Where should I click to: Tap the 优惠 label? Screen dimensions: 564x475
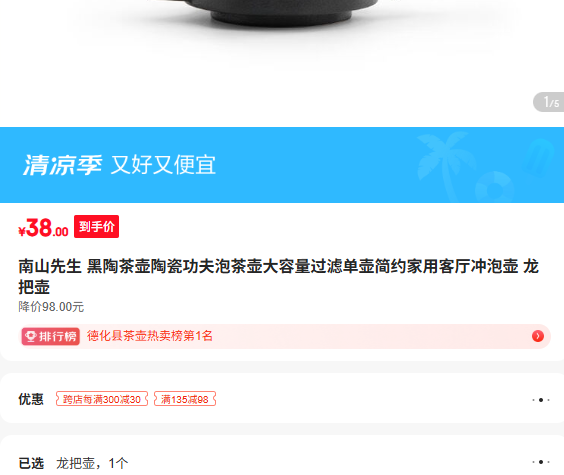pyautogui.click(x=31, y=399)
